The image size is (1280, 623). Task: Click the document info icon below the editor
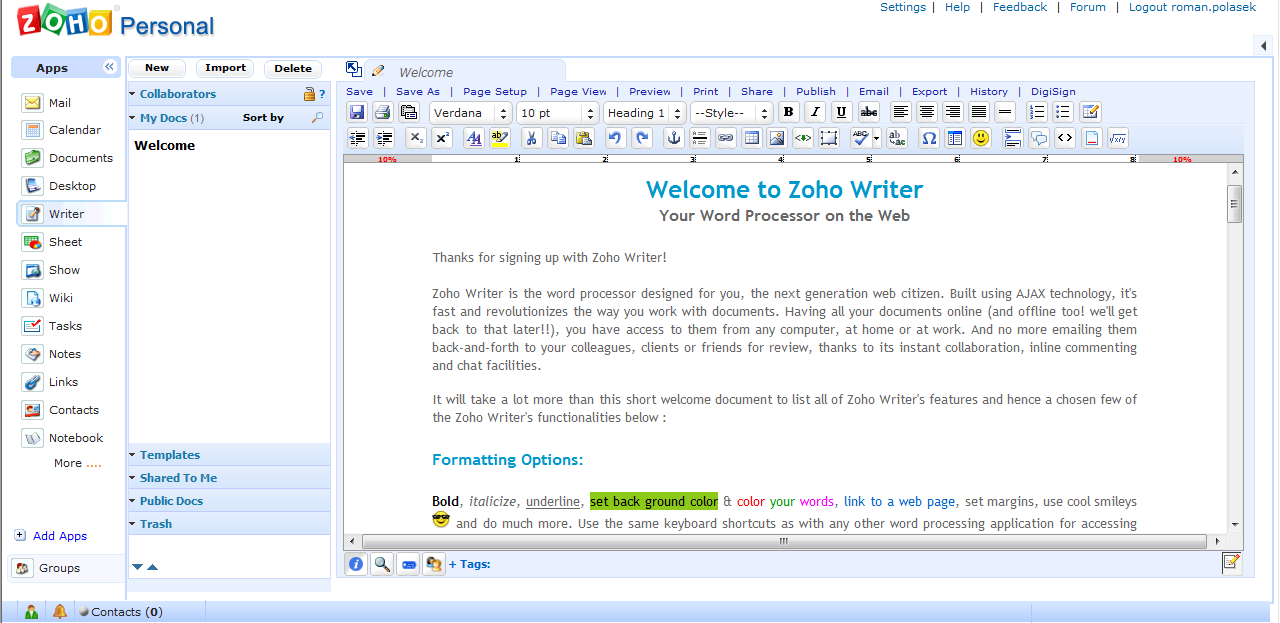click(356, 564)
